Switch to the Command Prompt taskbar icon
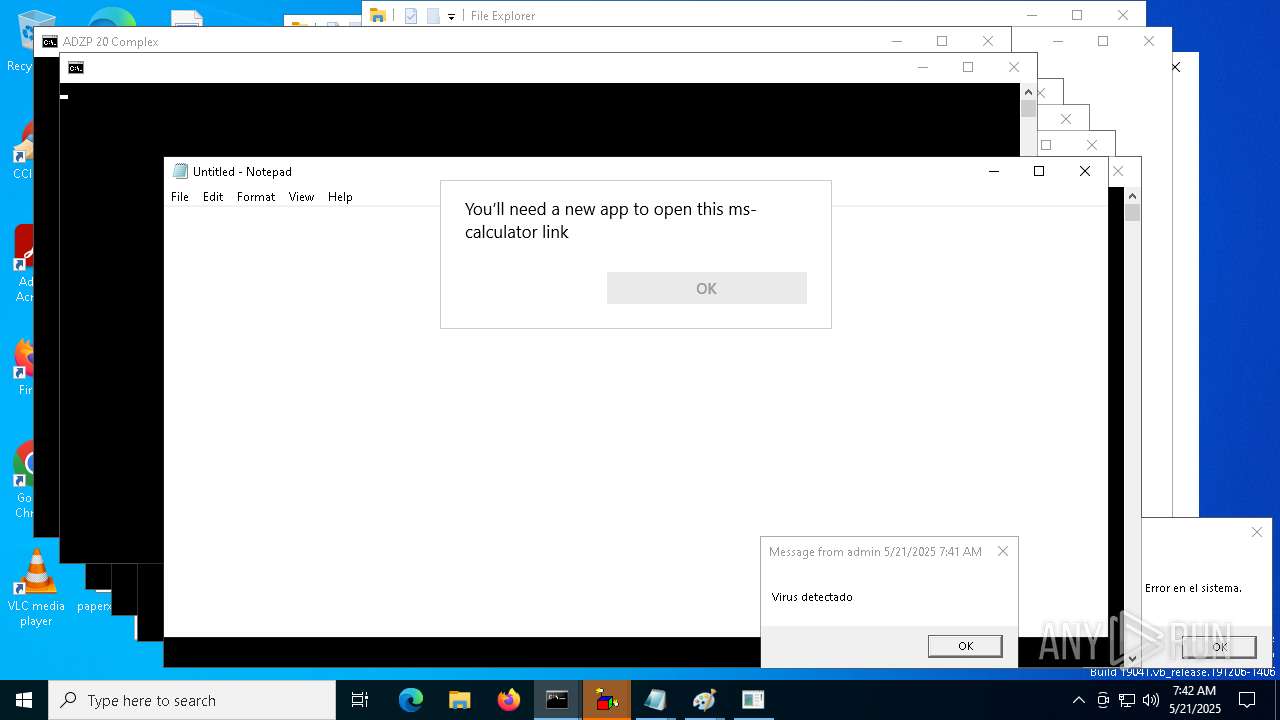1280x720 pixels. click(x=558, y=700)
